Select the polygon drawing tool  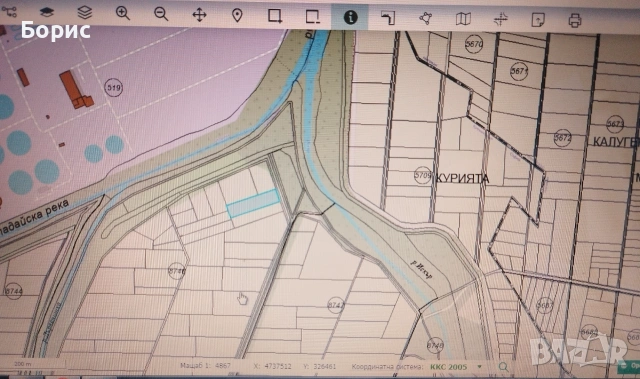(x=425, y=18)
